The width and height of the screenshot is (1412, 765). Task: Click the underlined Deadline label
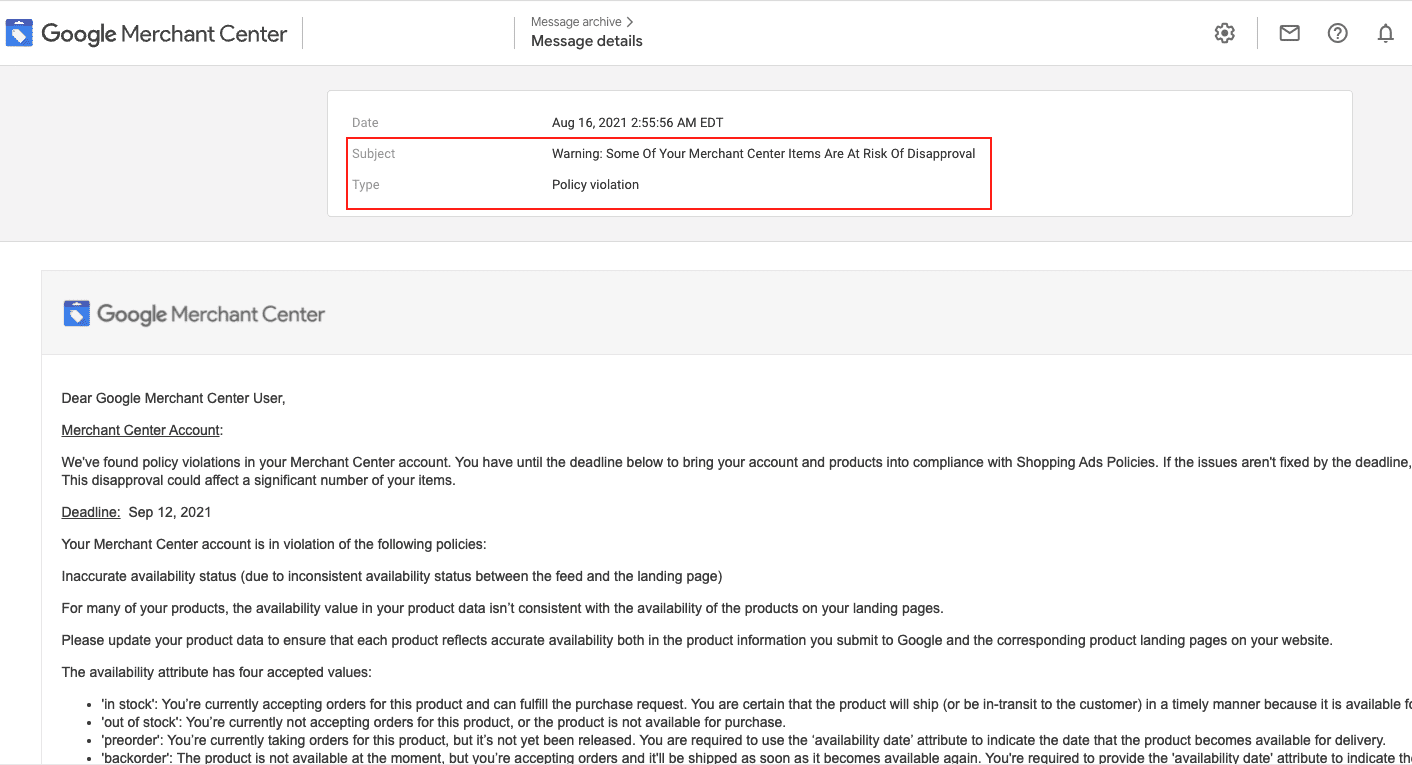click(x=91, y=512)
